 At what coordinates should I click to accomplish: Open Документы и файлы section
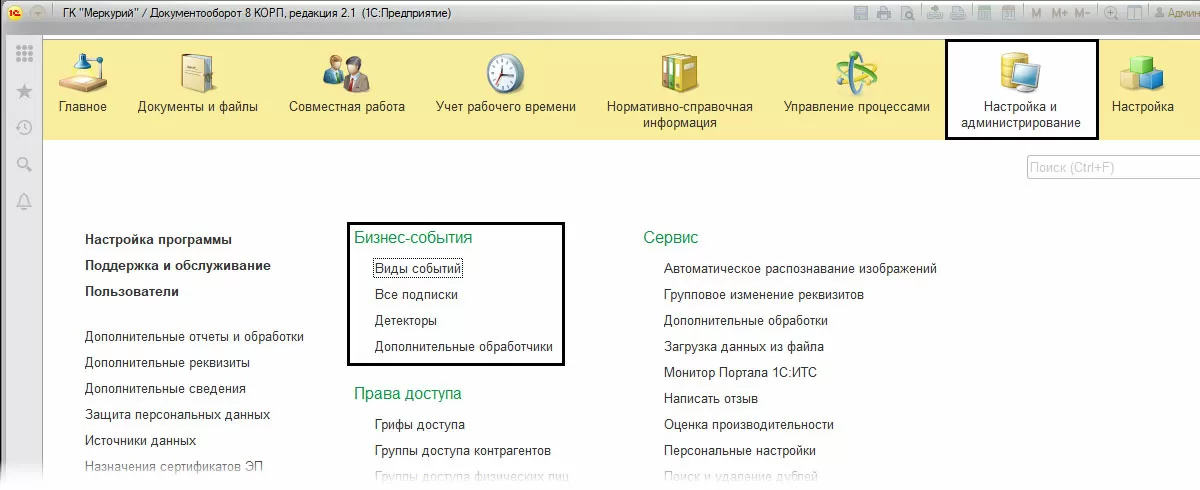[198, 83]
